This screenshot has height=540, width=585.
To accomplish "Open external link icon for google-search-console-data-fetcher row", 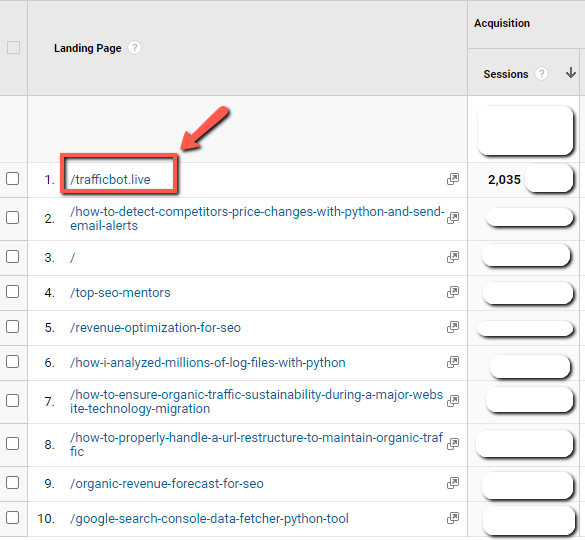I will pos(453,518).
